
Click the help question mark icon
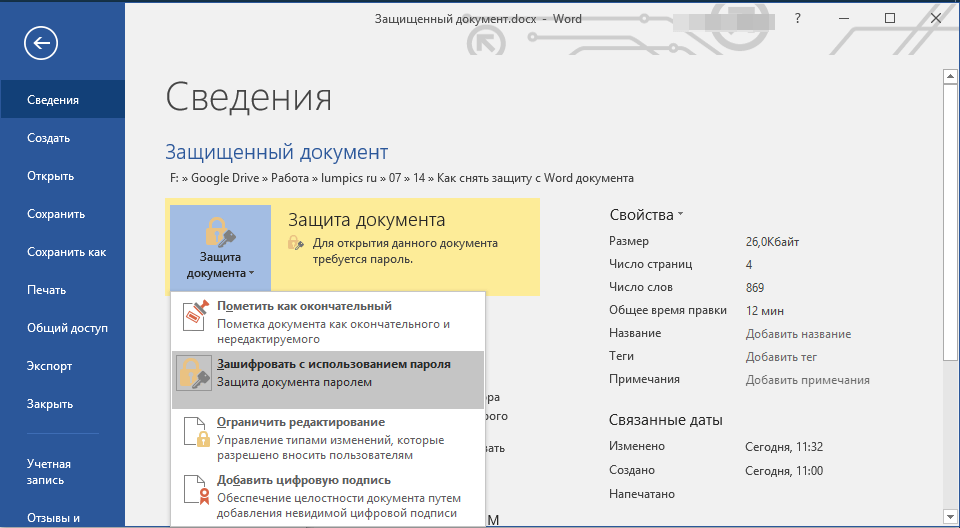[797, 18]
